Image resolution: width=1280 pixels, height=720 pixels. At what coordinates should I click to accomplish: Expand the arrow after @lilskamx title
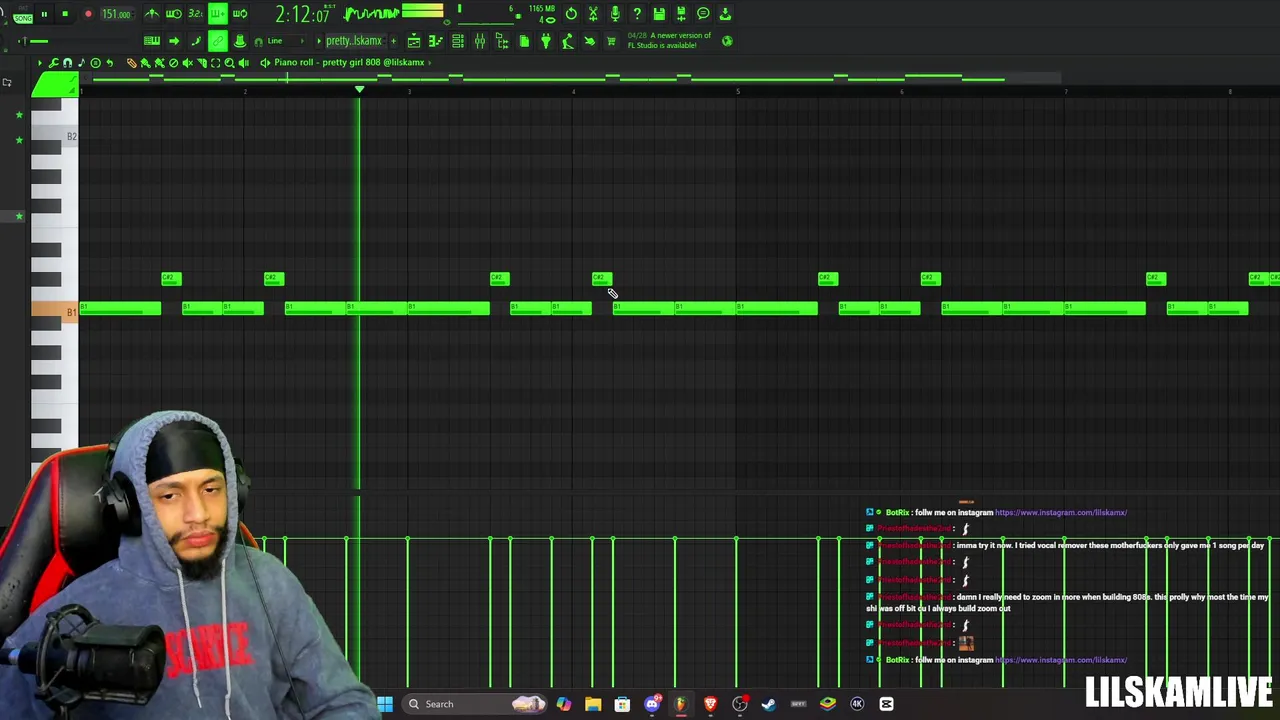click(430, 62)
